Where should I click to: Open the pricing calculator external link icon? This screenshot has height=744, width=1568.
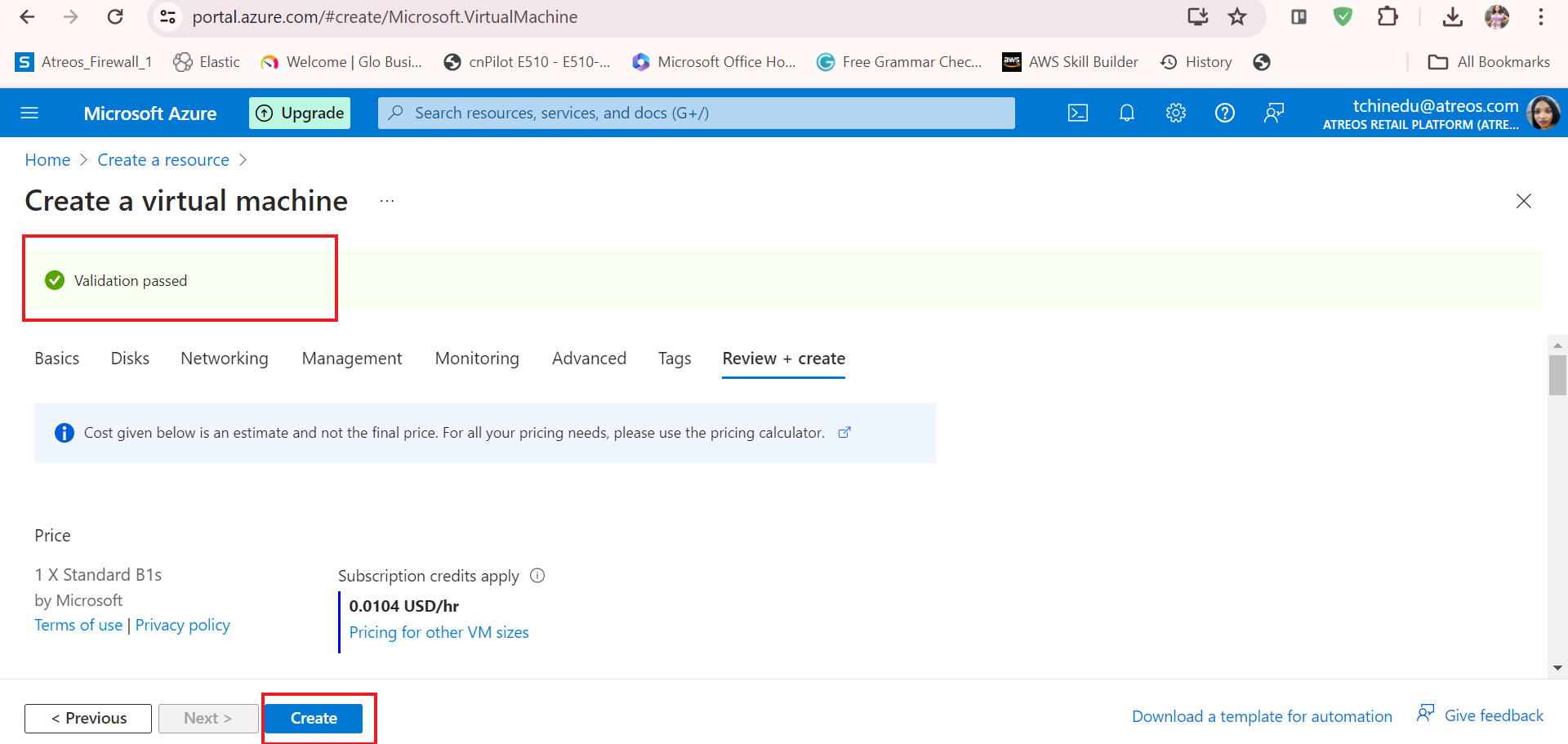(x=844, y=433)
